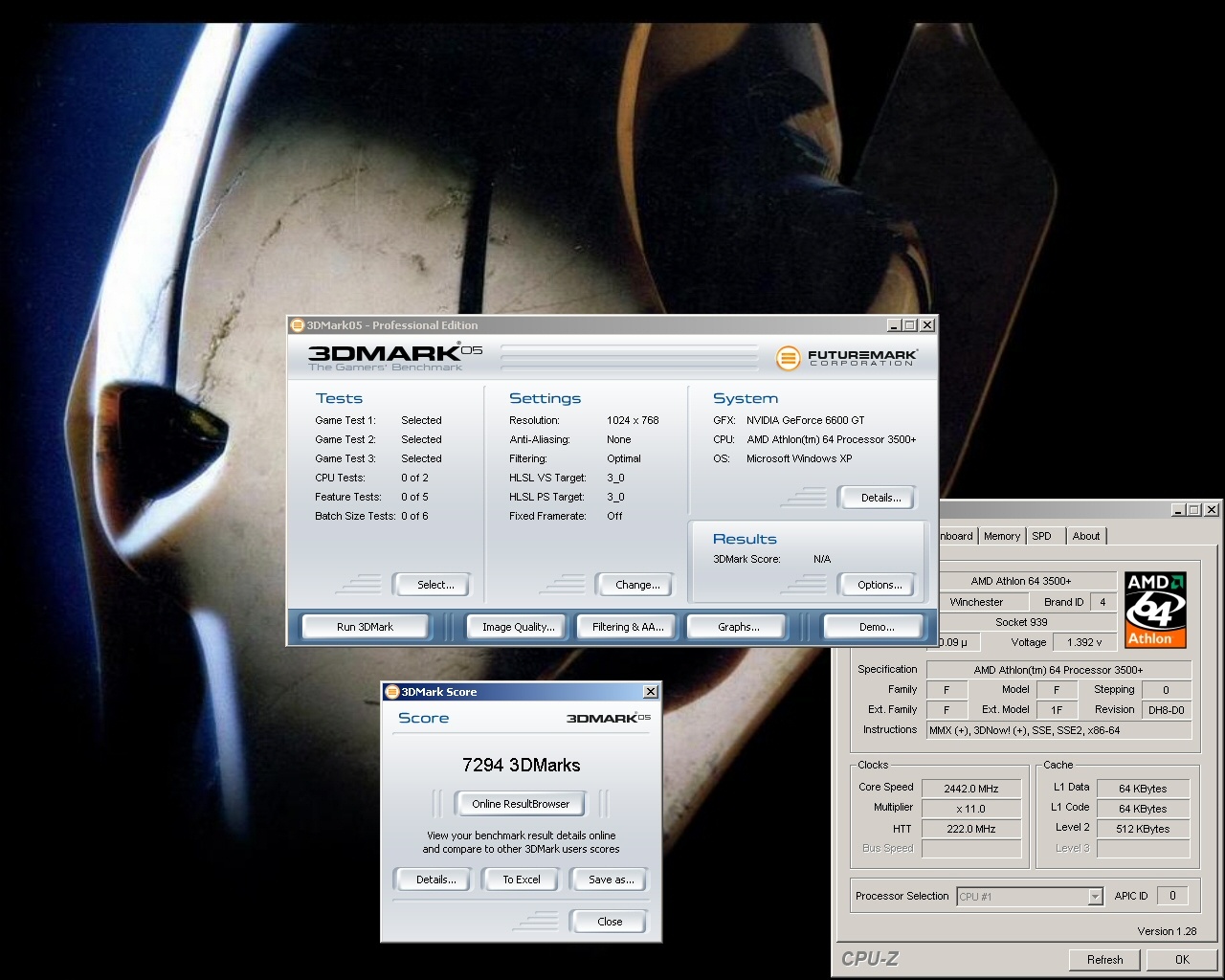Click the Core Speed value 2442.0 MHz
The height and width of the screenshot is (980, 1225).
(x=971, y=789)
